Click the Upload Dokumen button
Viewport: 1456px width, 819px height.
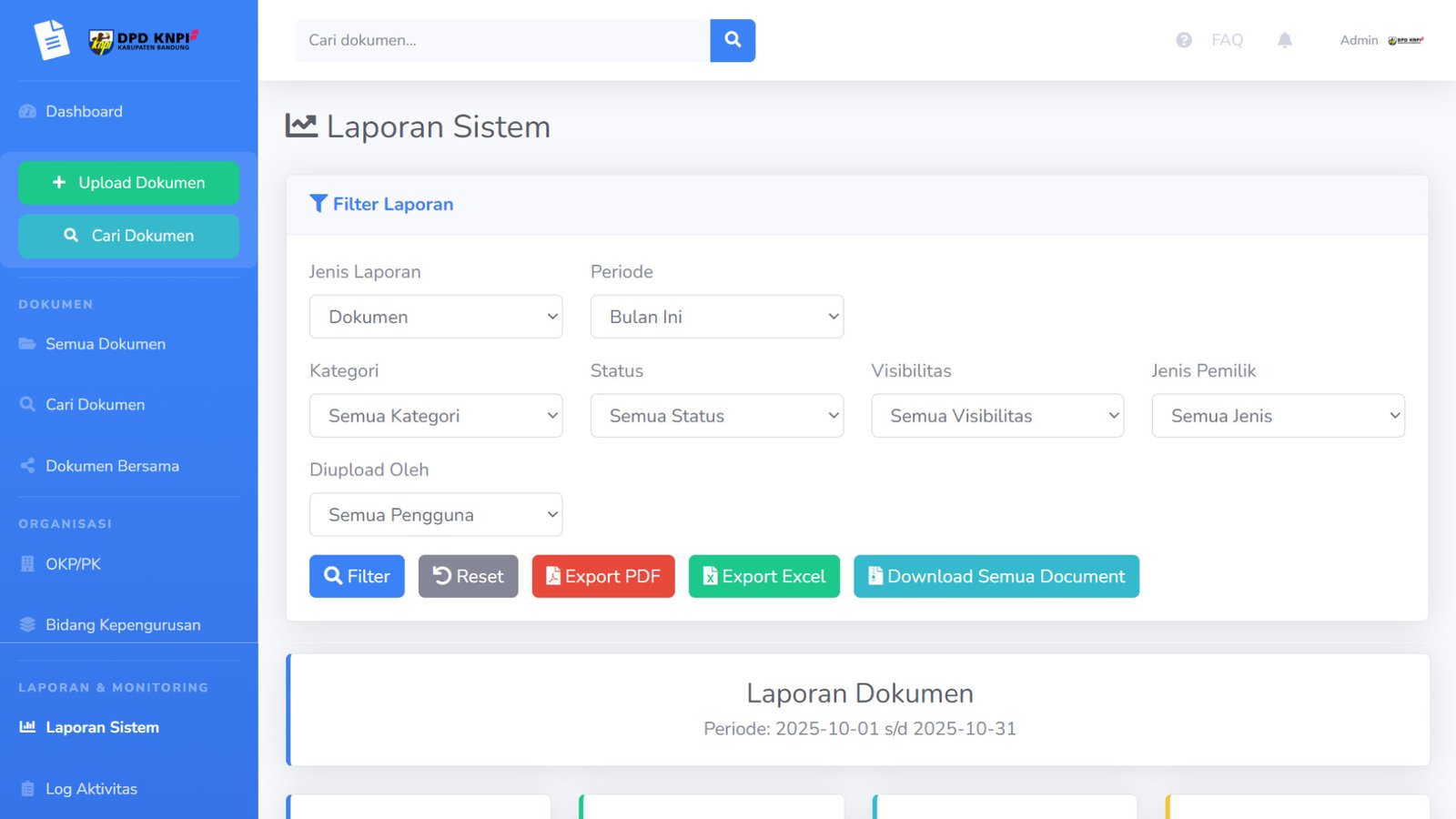(x=128, y=182)
